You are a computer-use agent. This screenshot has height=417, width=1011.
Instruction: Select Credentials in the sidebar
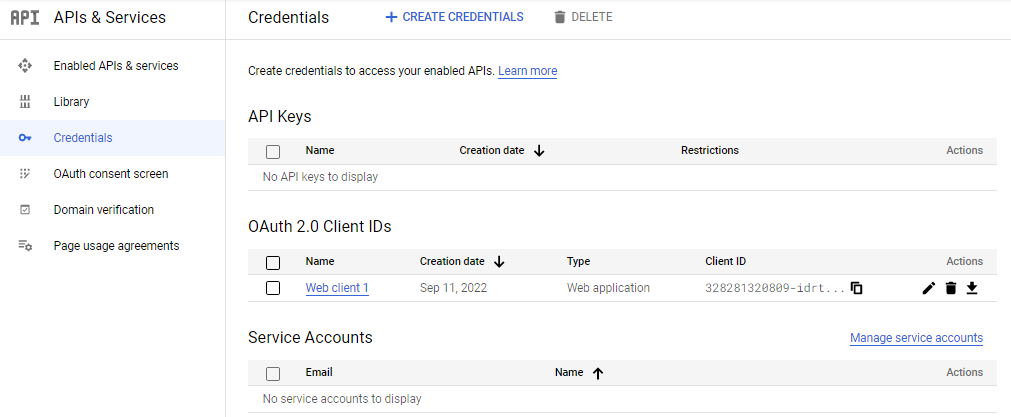pyautogui.click(x=113, y=138)
